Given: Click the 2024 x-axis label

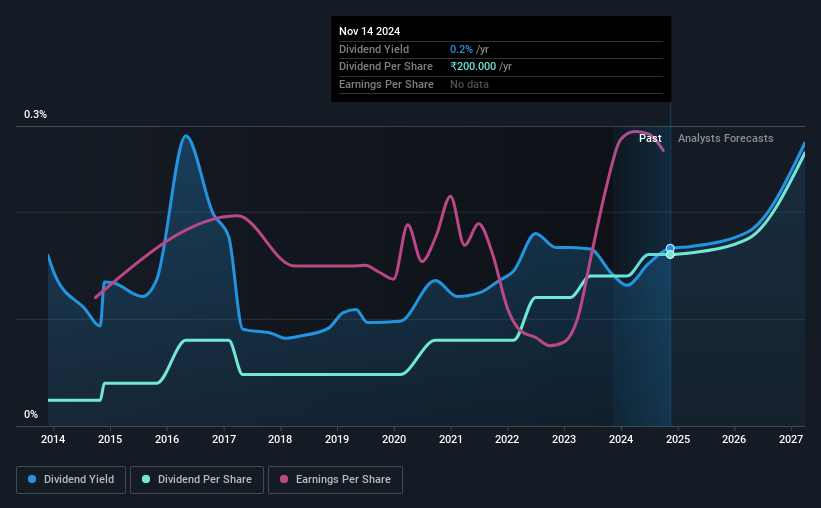Looking at the screenshot, I should click(621, 439).
